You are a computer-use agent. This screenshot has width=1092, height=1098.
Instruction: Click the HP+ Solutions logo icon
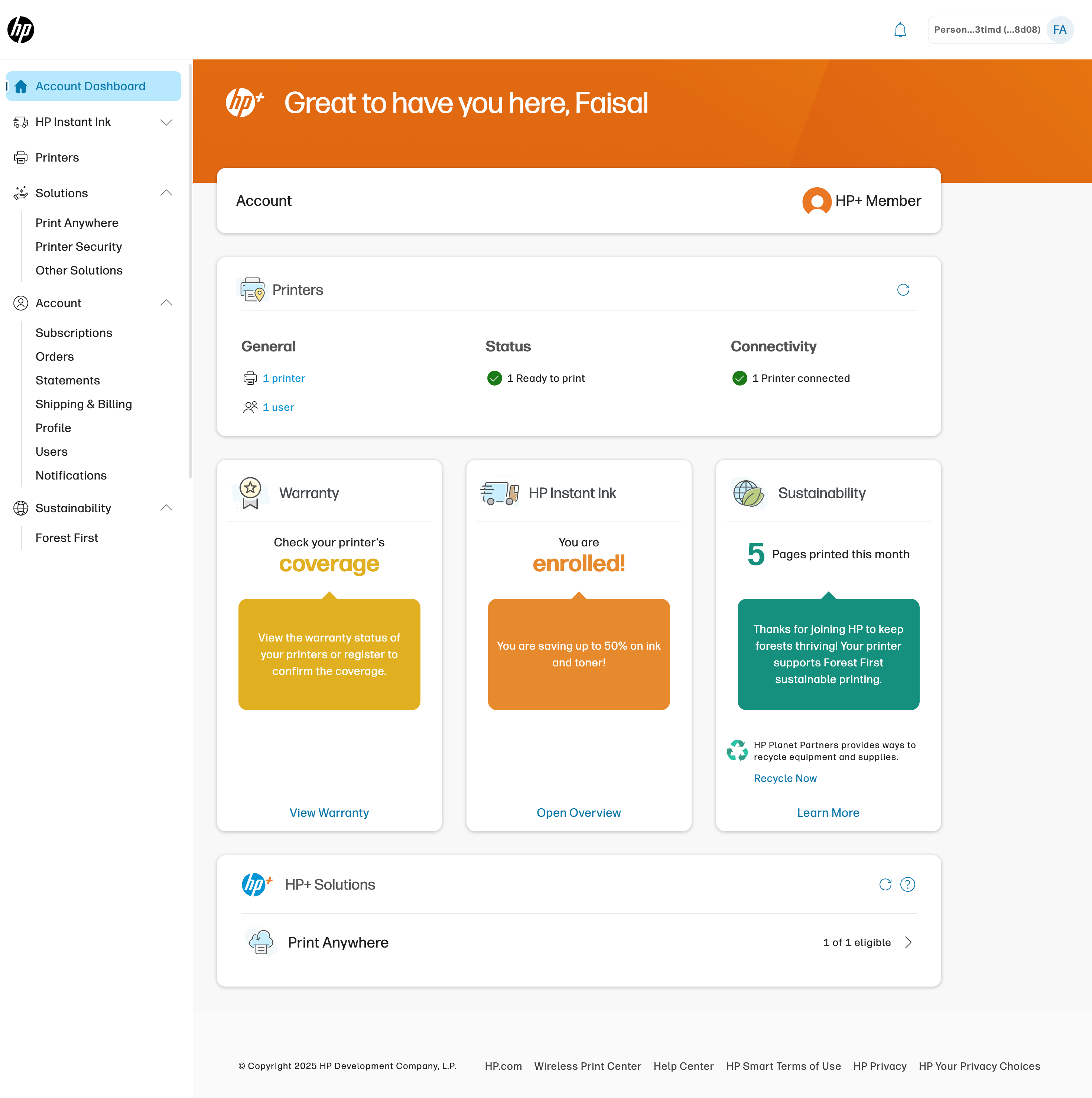[257, 885]
